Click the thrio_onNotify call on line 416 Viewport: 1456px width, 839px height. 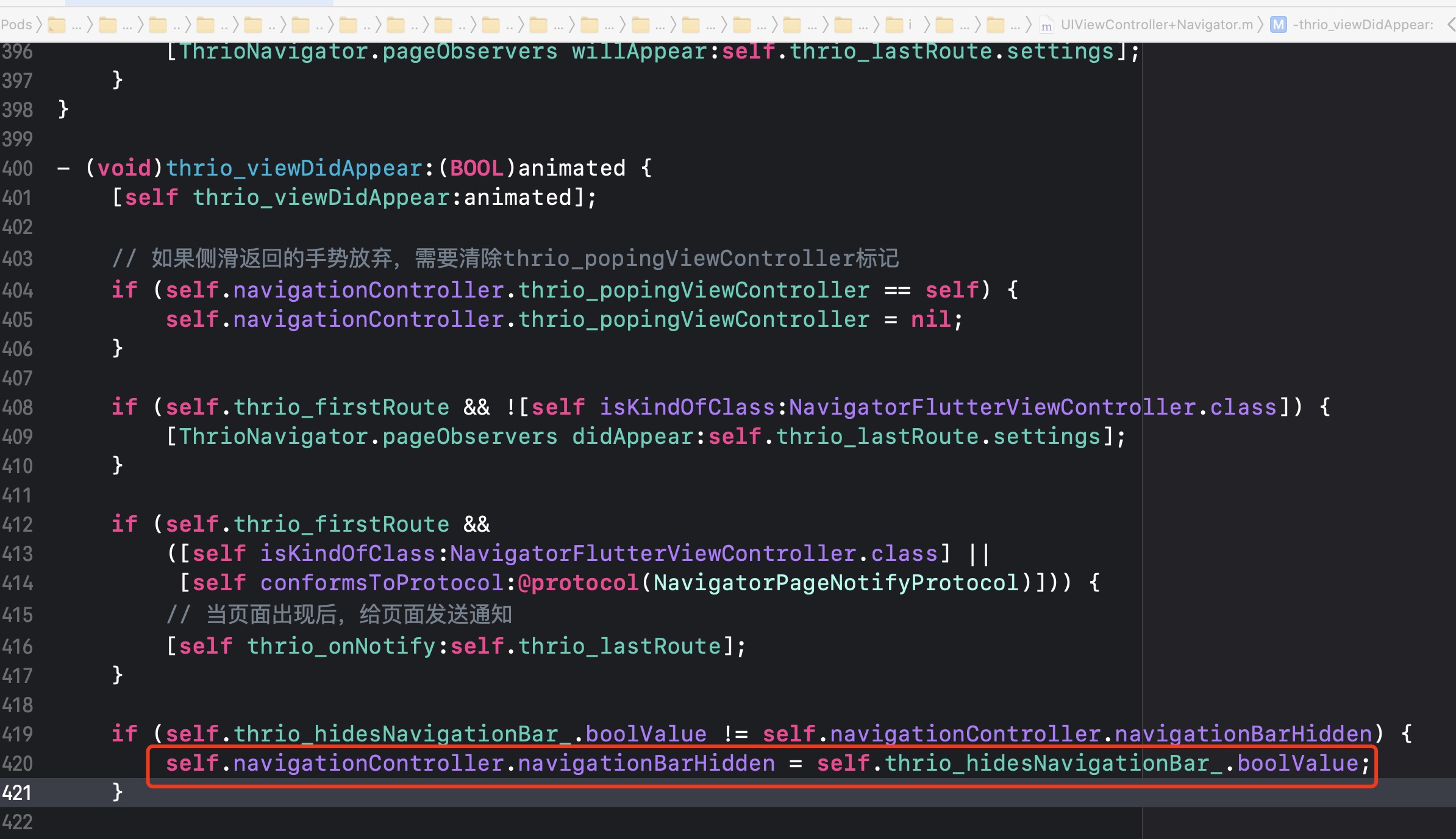[x=343, y=645]
